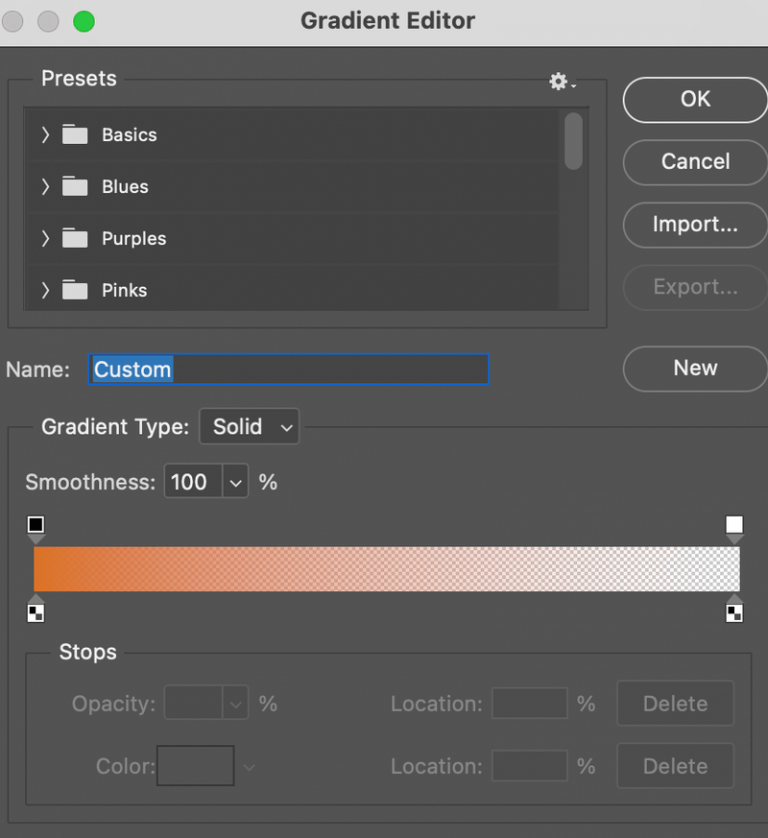
Task: Open the Gradient Type dropdown
Action: [249, 426]
